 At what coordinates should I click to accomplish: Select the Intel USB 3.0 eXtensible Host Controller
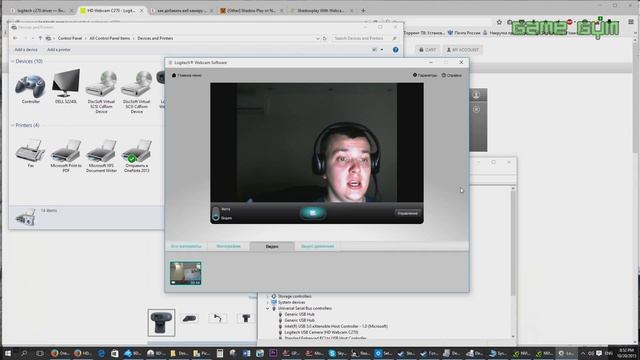332,326
